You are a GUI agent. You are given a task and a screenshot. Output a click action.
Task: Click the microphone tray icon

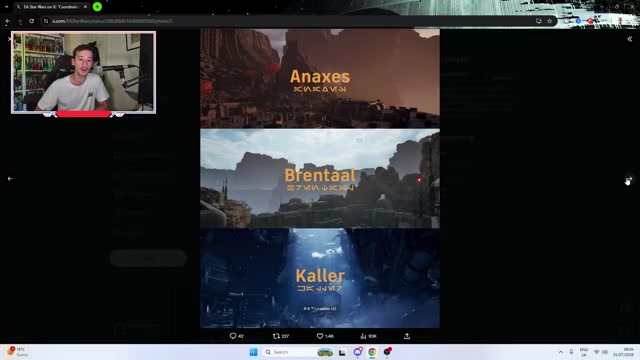571,352
